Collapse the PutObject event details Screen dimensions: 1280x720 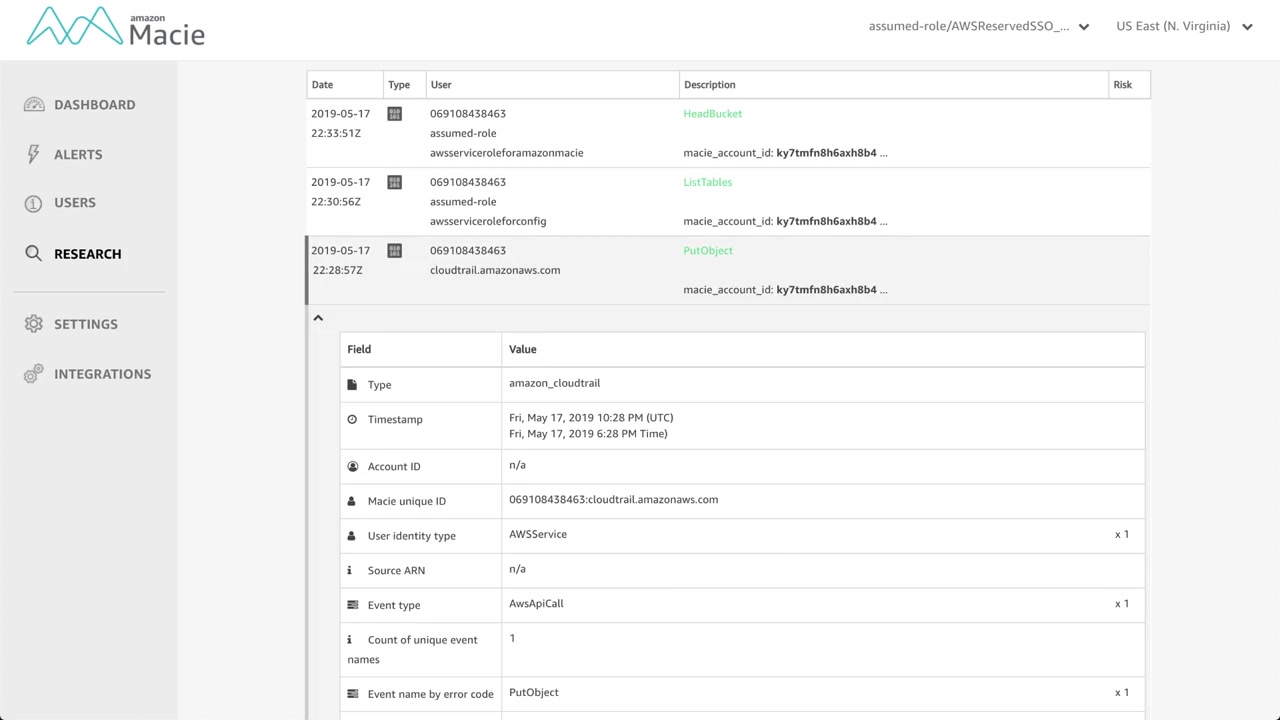coord(318,318)
